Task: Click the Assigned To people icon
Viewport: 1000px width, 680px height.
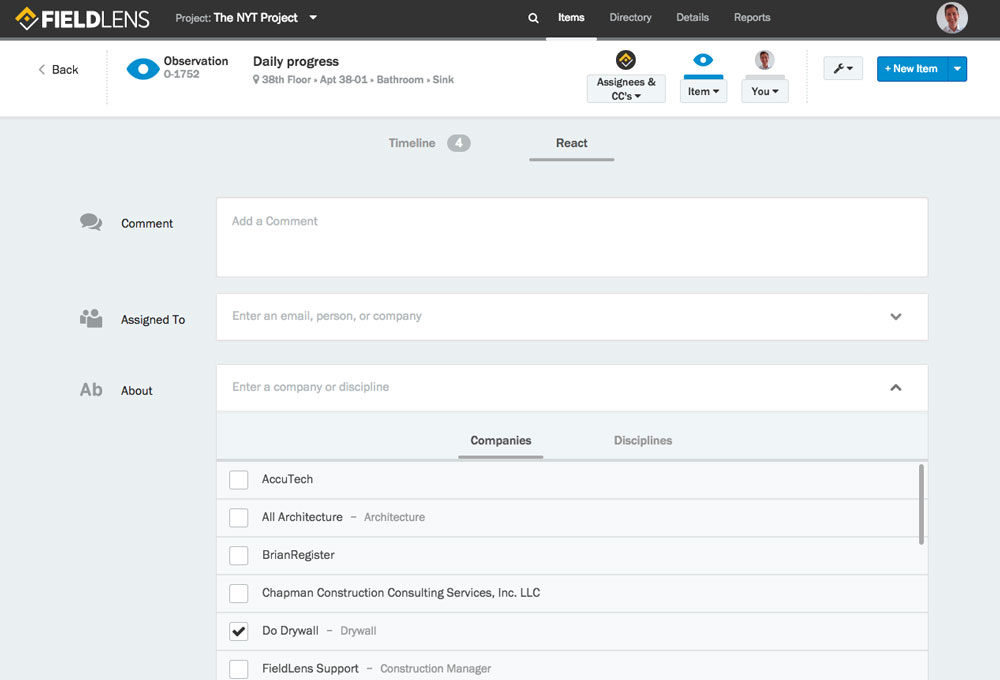Action: click(91, 315)
